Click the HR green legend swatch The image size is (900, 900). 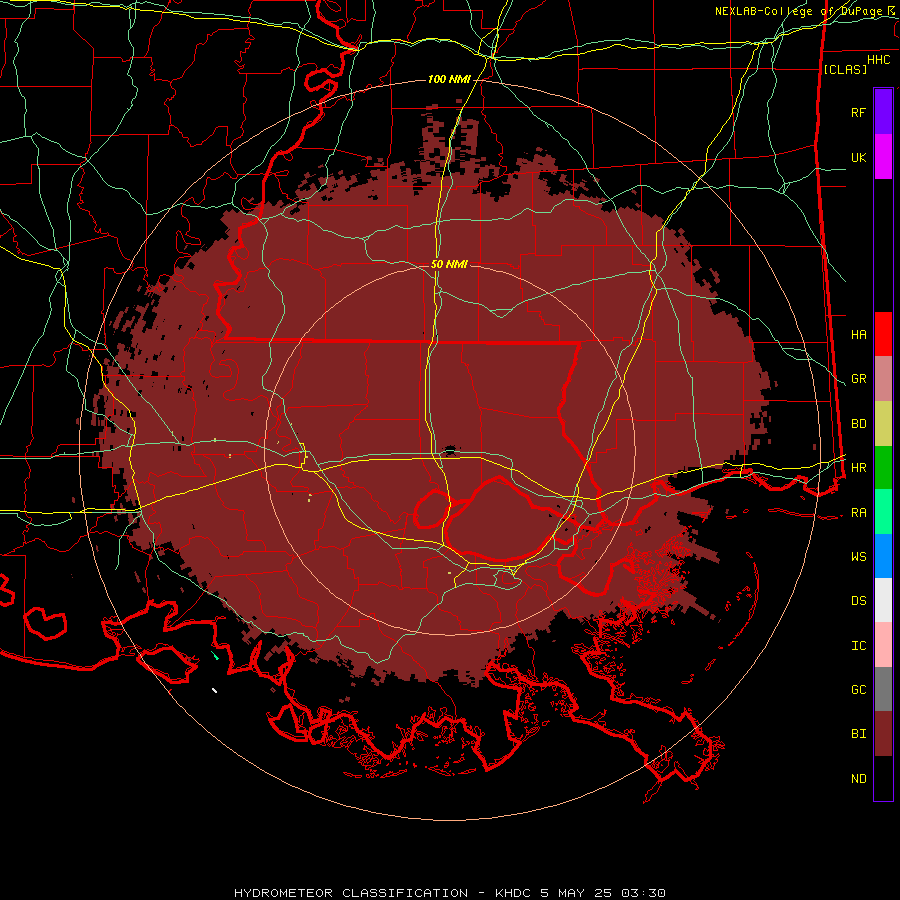coord(883,468)
